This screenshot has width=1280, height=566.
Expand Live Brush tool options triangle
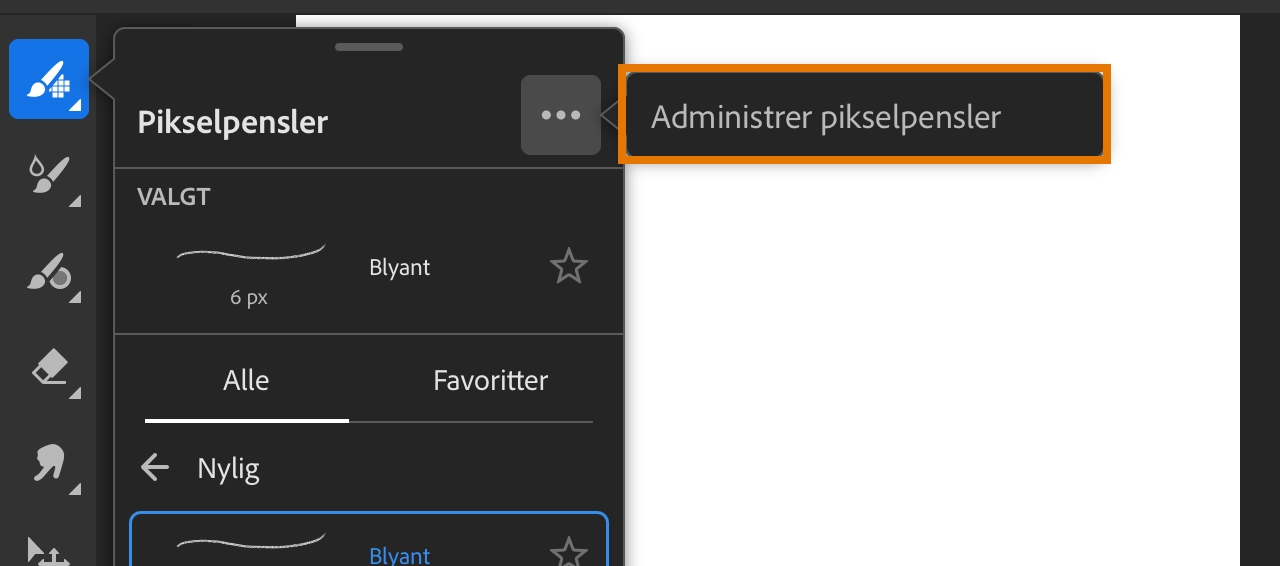(x=75, y=202)
